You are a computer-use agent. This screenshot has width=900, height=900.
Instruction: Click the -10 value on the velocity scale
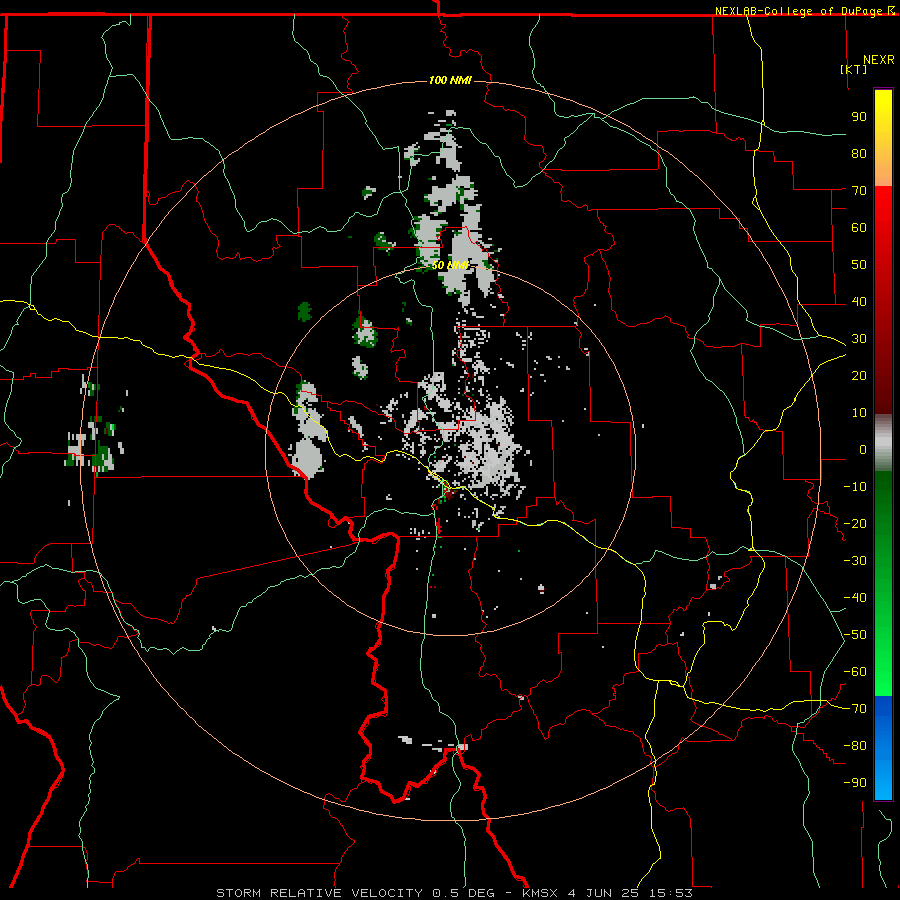click(855, 487)
